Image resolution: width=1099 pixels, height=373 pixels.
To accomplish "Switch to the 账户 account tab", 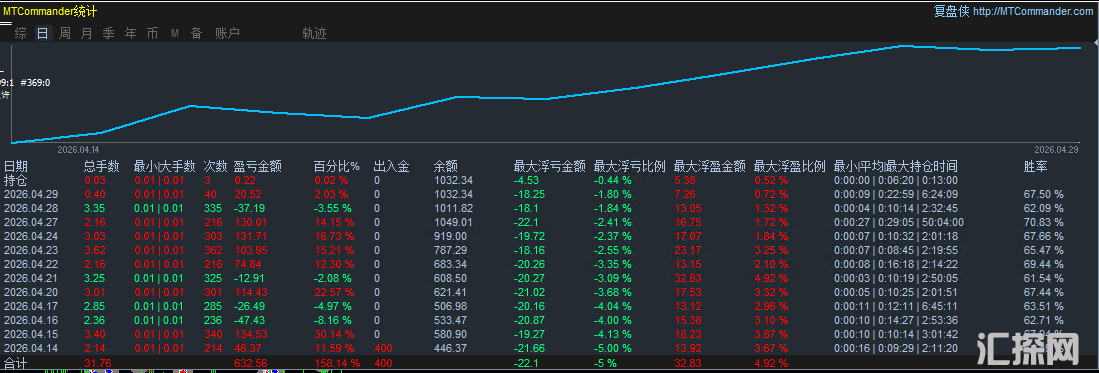I will [x=227, y=33].
